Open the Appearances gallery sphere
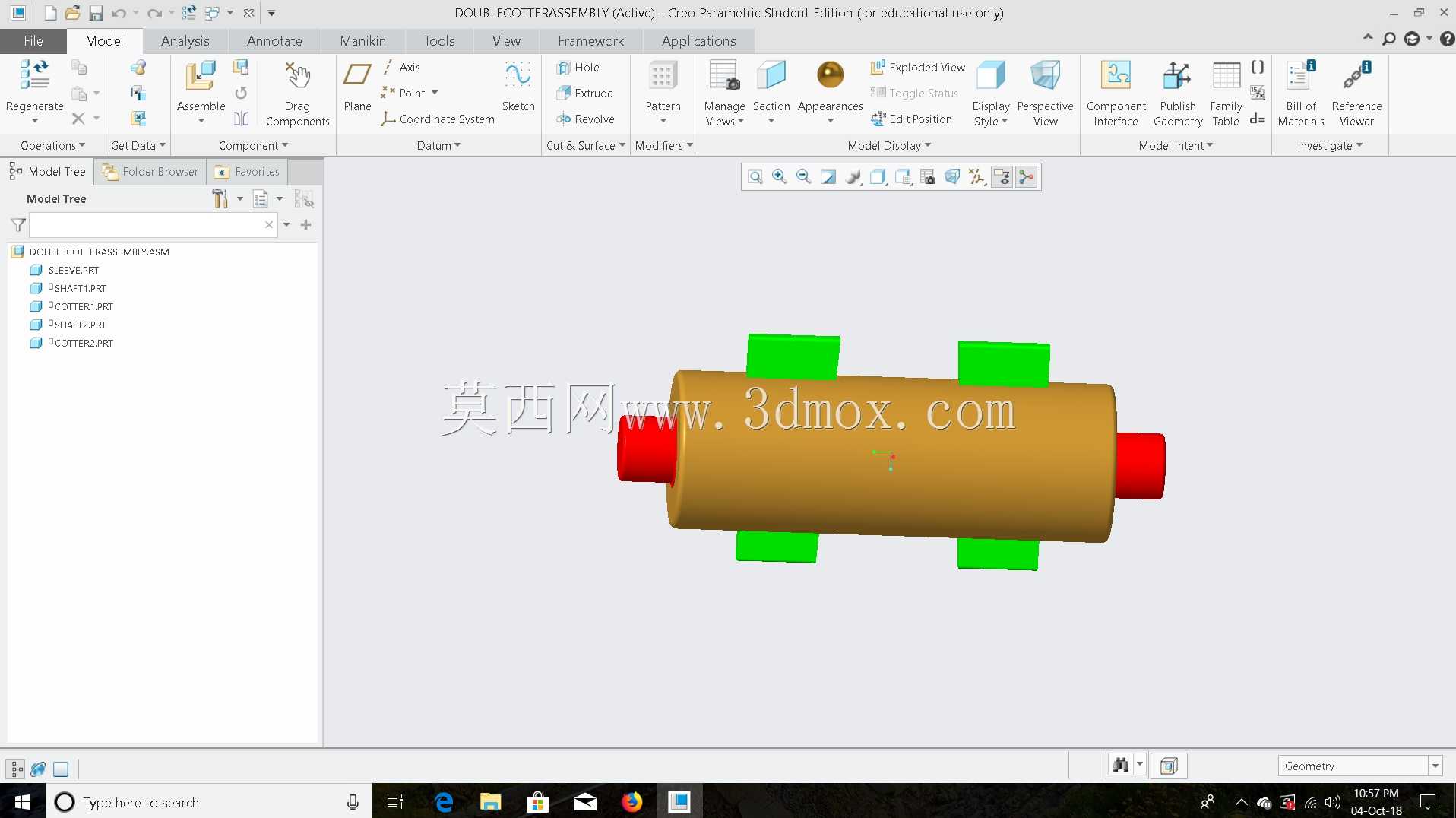The height and width of the screenshot is (818, 1456). tap(830, 75)
